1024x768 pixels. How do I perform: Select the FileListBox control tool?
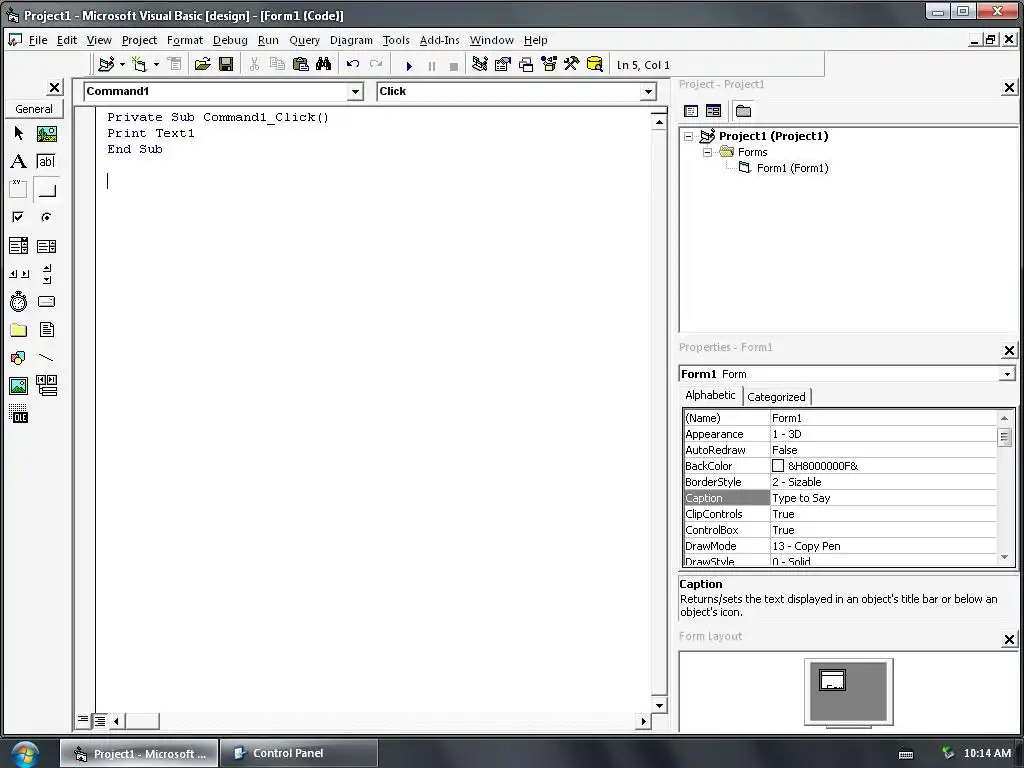click(46, 330)
